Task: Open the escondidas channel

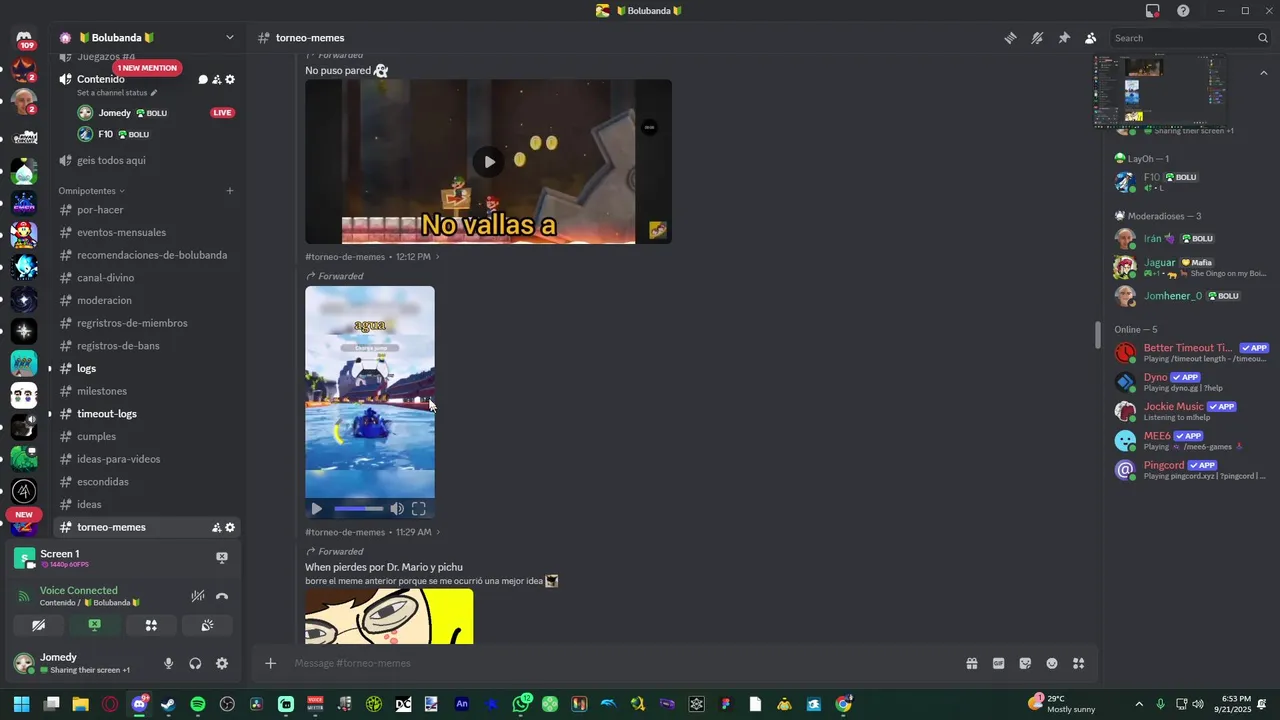Action: [x=147, y=482]
